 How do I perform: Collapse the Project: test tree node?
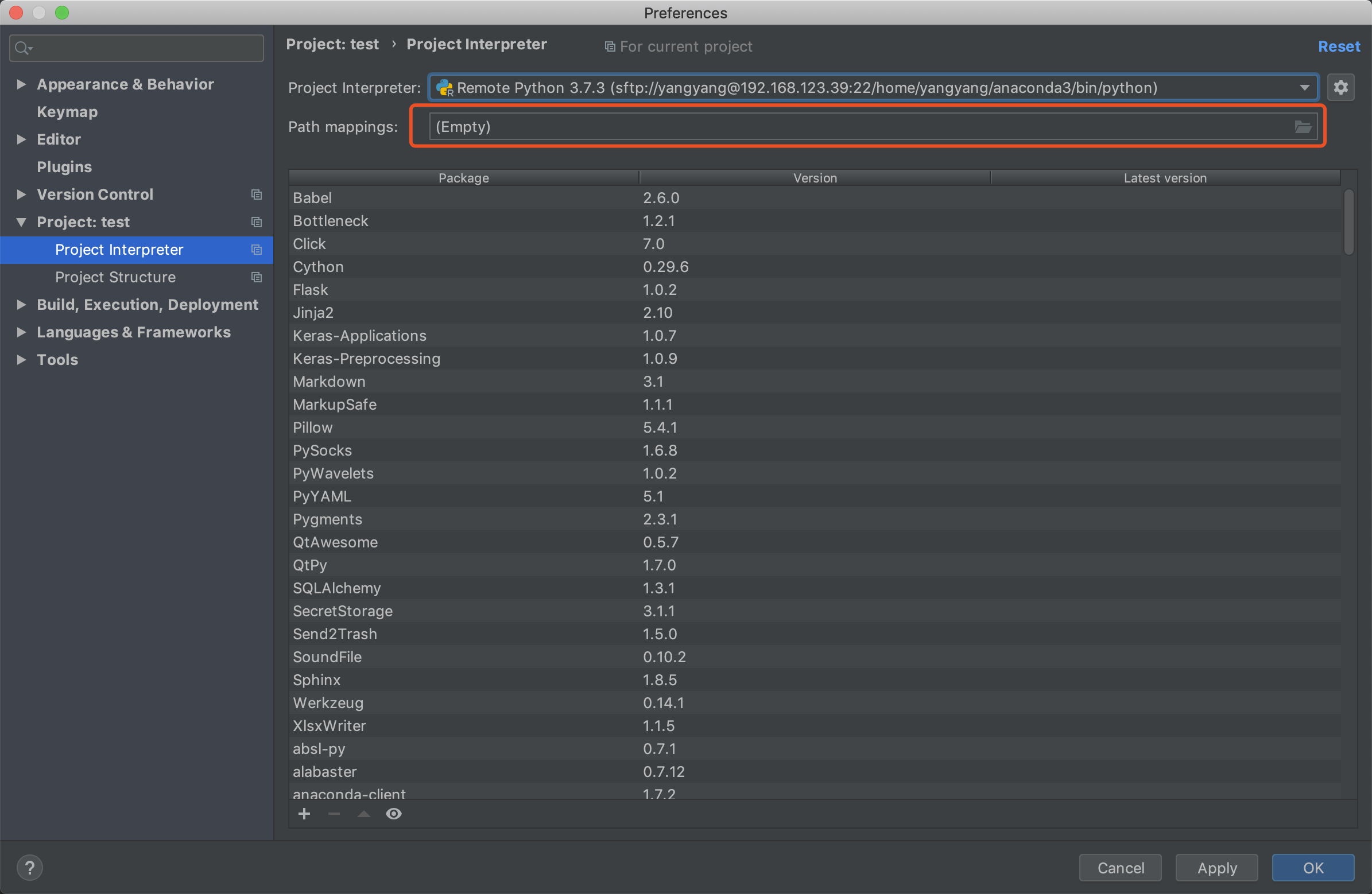(21, 222)
